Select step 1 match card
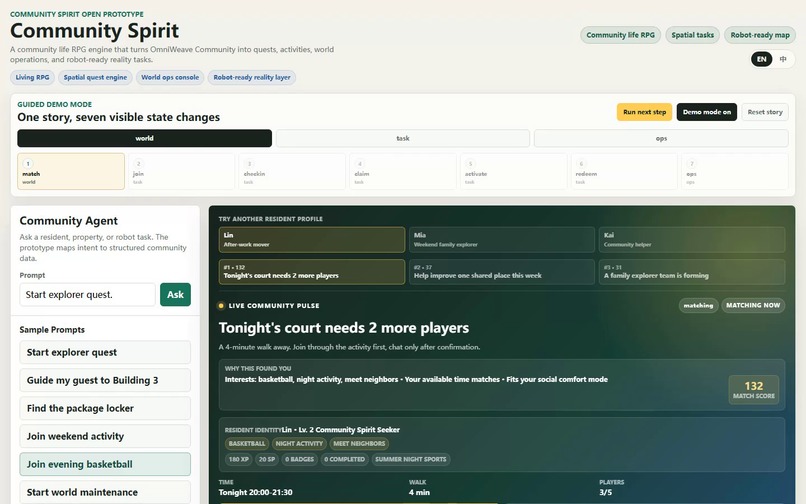The height and width of the screenshot is (504, 806). pos(71,171)
